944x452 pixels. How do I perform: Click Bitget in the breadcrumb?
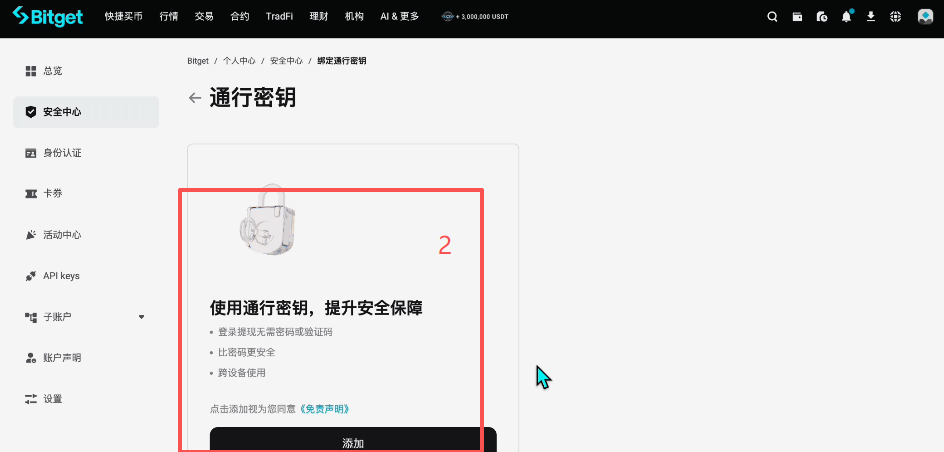[198, 61]
